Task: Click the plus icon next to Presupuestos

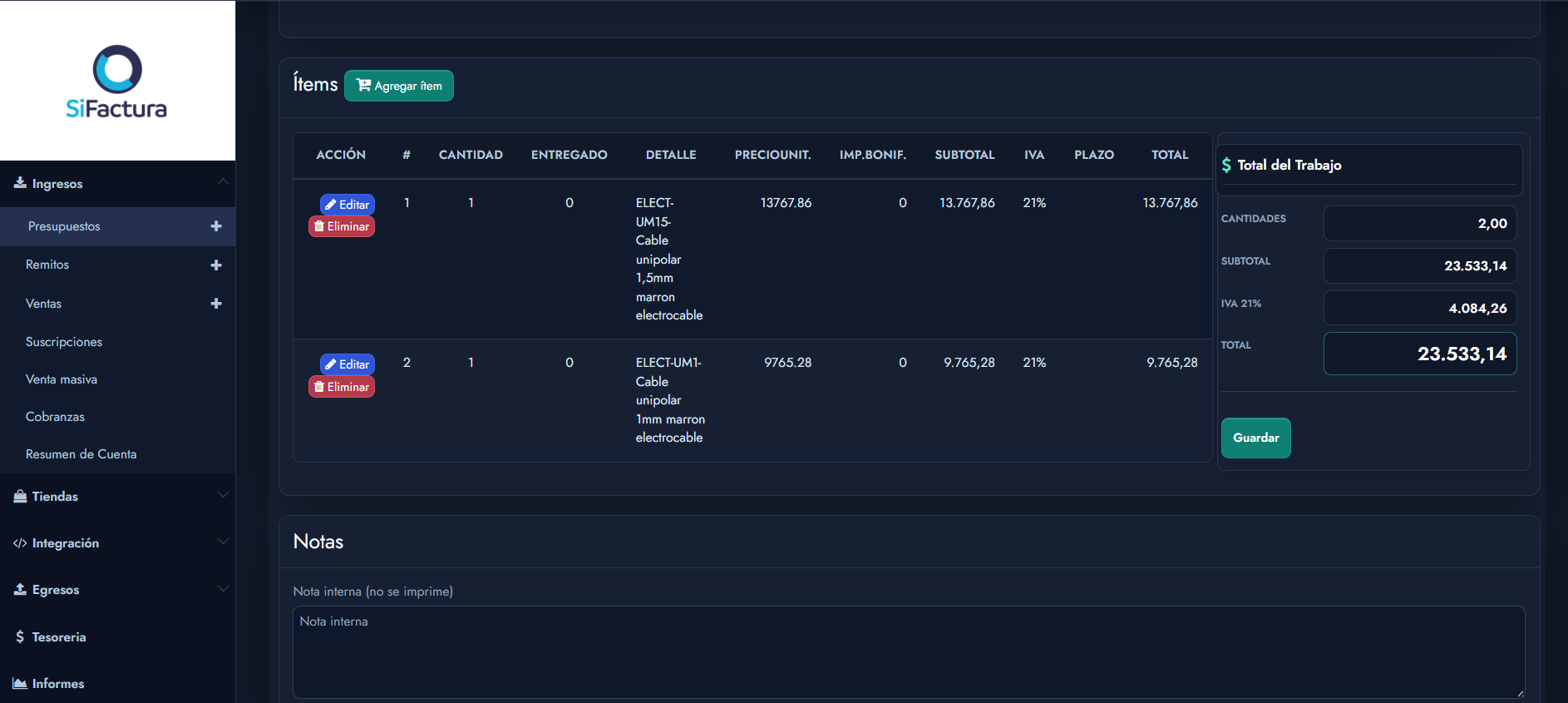Action: click(216, 226)
